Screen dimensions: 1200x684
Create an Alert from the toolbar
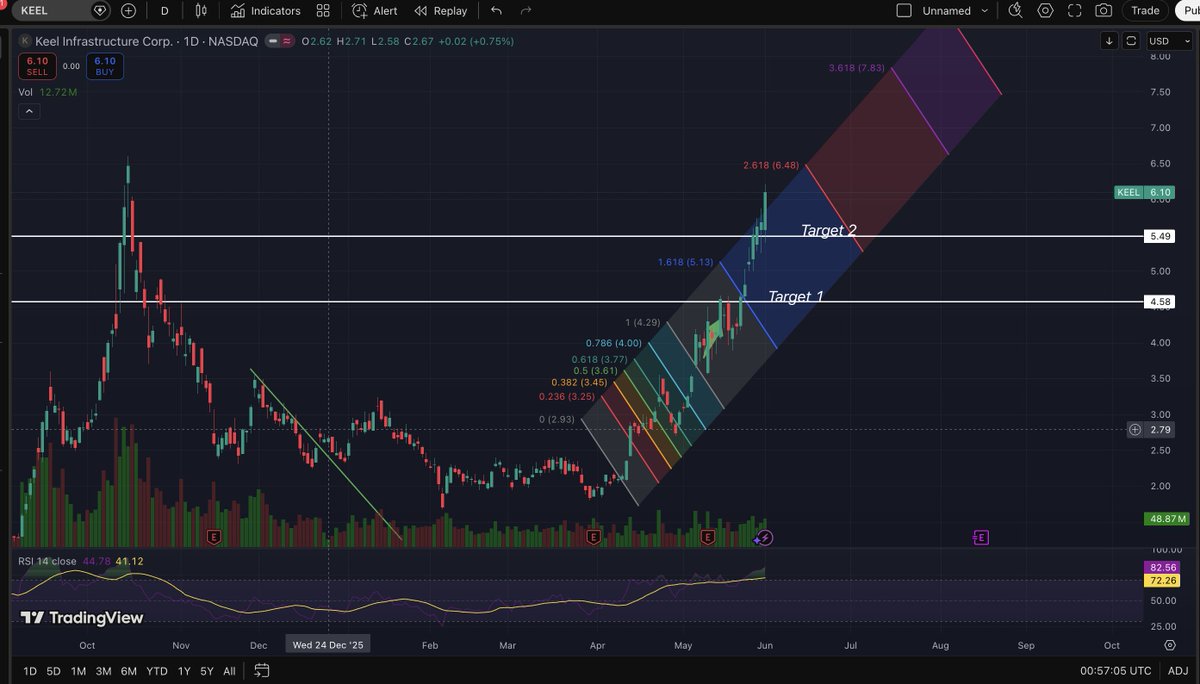[x=375, y=11]
